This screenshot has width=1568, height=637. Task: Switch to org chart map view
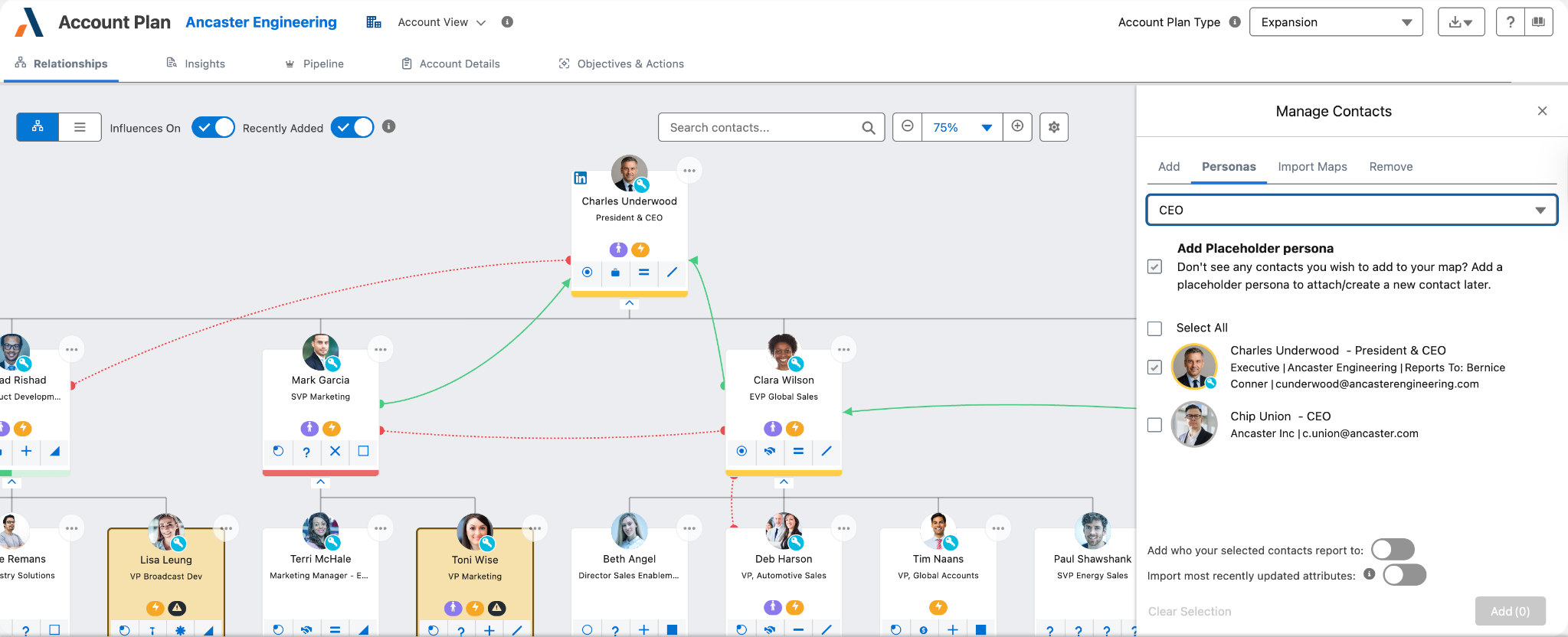point(38,127)
